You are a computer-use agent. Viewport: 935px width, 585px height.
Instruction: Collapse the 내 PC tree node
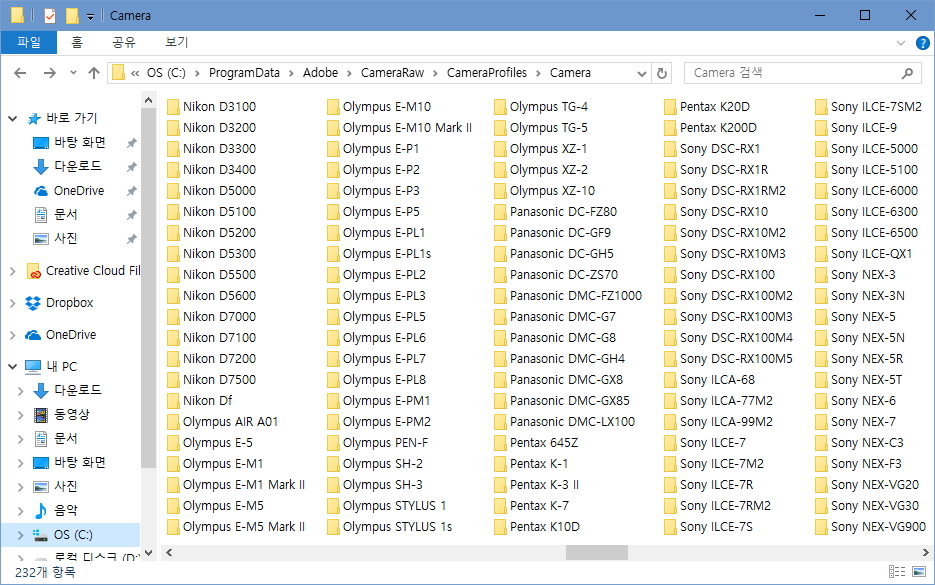pos(13,366)
